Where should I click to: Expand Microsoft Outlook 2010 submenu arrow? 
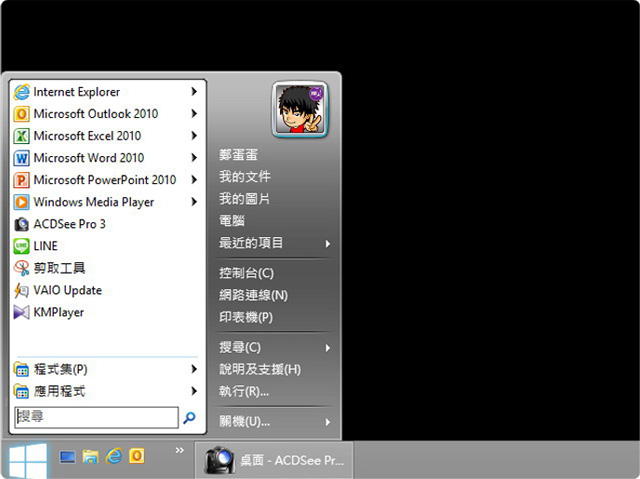[194, 114]
